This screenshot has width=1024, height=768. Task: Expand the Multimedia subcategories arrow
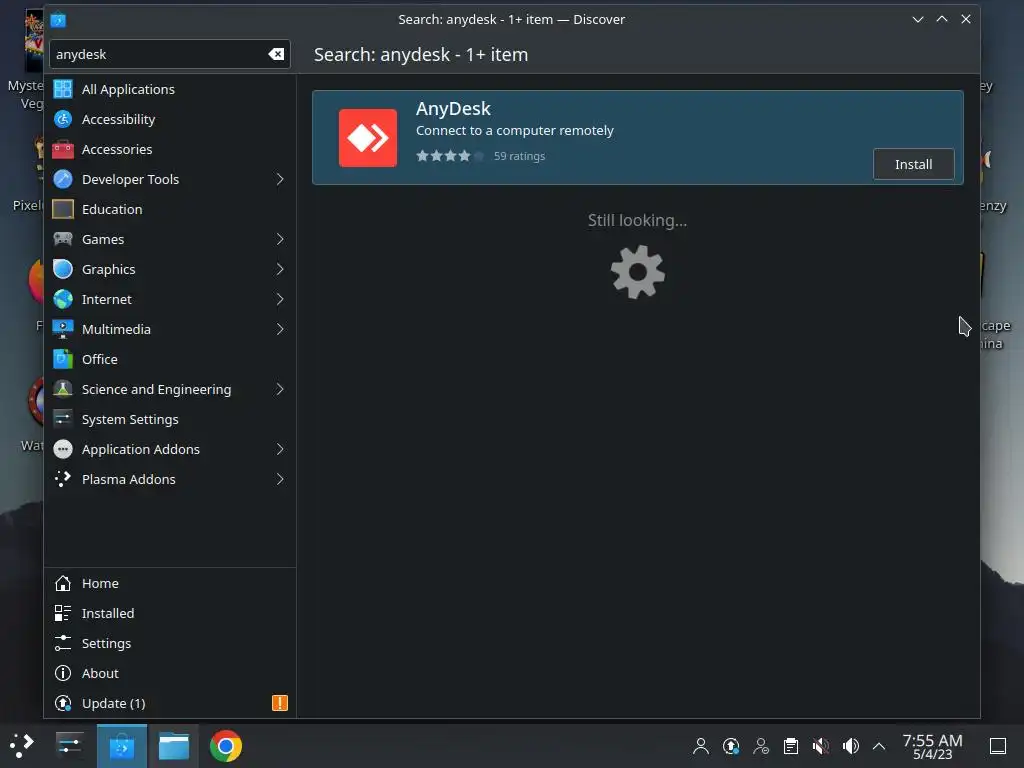(280, 329)
